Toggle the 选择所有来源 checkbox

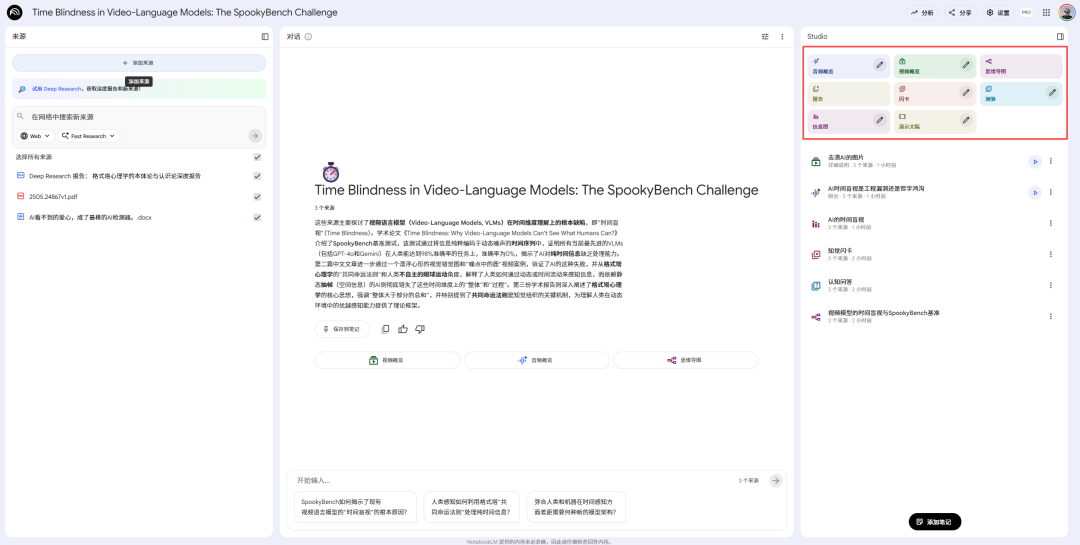point(257,157)
